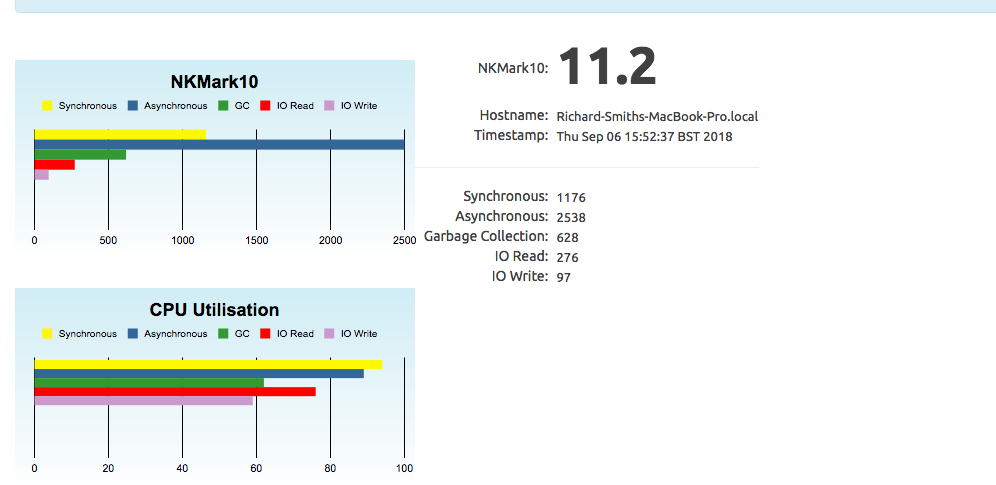Viewport: 996px width, 485px height.
Task: Click the 2500 axis label in NKMark10 chart
Action: [x=405, y=241]
